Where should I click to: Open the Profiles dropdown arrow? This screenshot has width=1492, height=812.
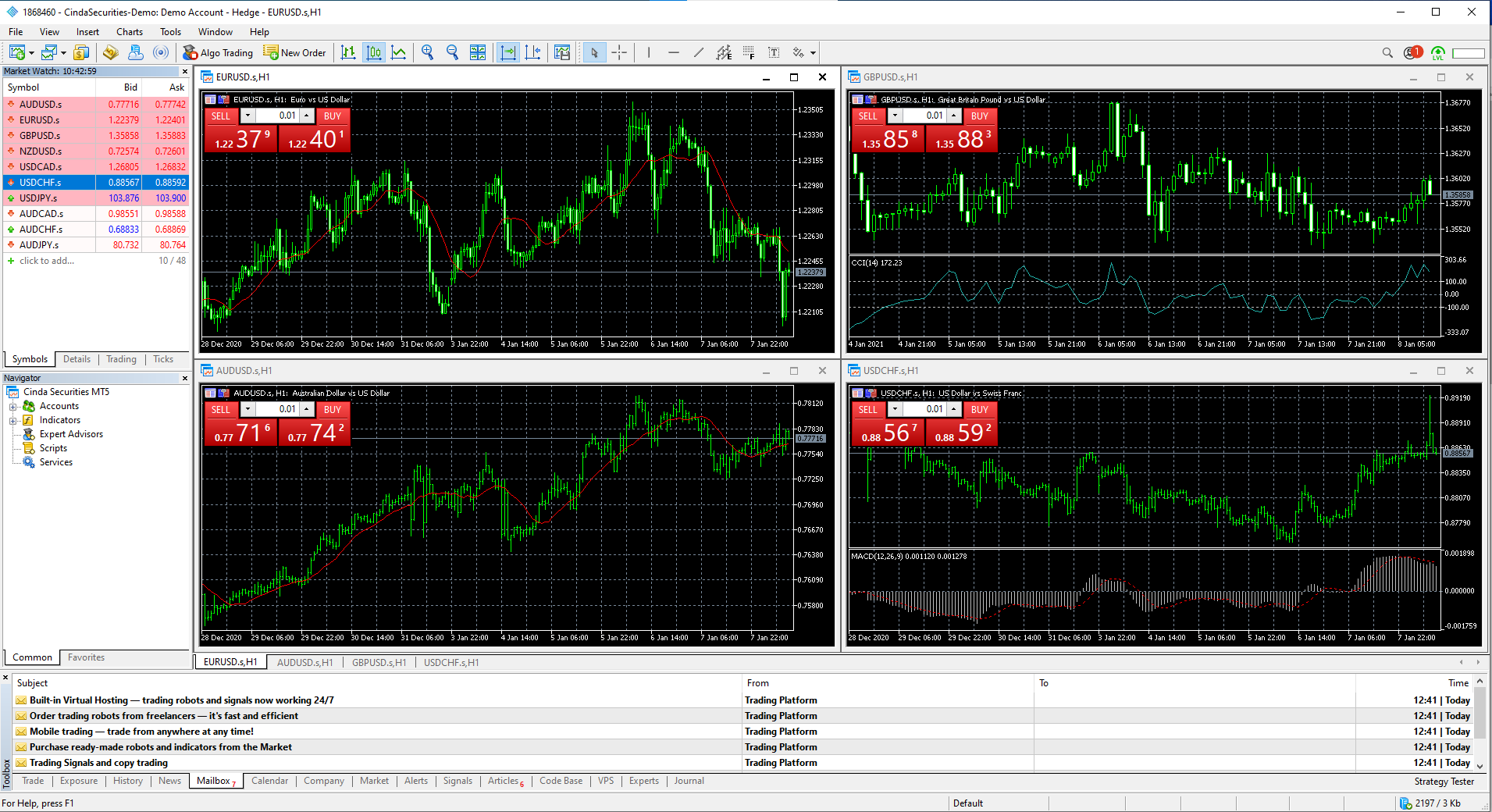pyautogui.click(x=63, y=53)
